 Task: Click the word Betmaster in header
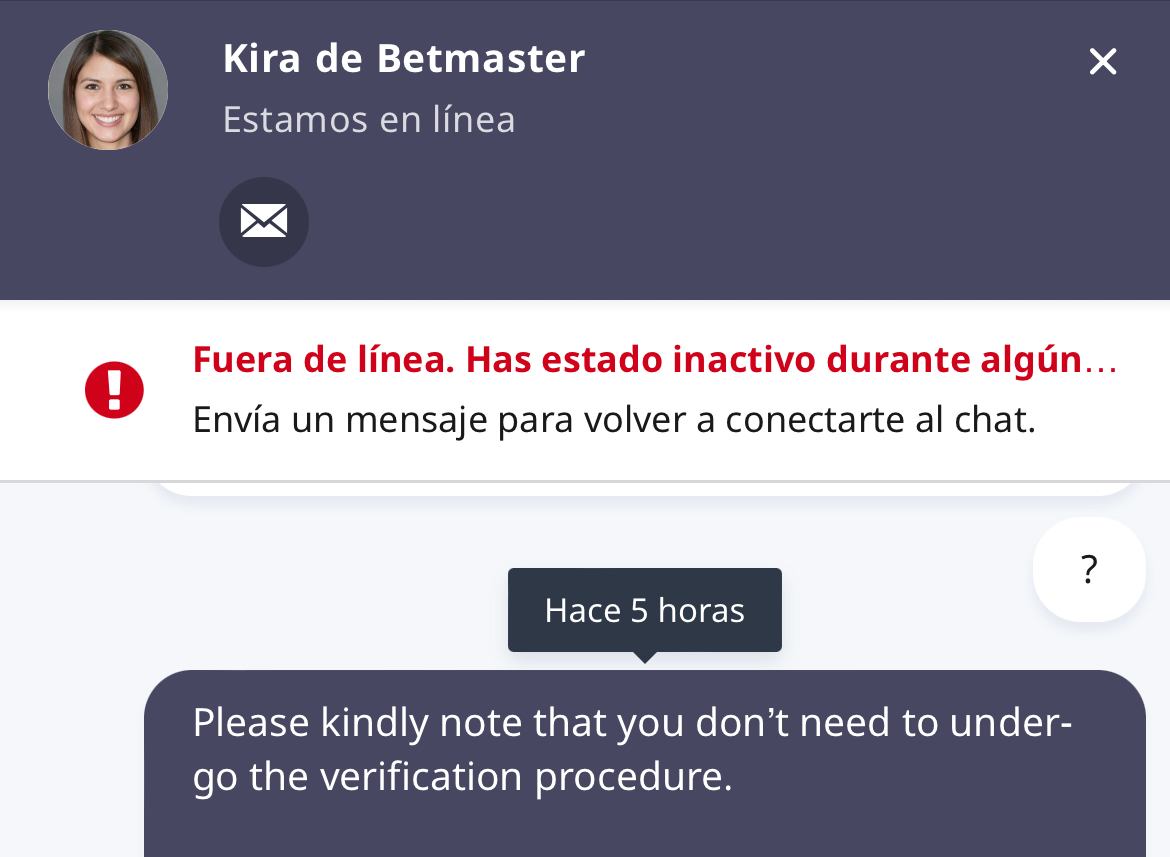tap(480, 58)
